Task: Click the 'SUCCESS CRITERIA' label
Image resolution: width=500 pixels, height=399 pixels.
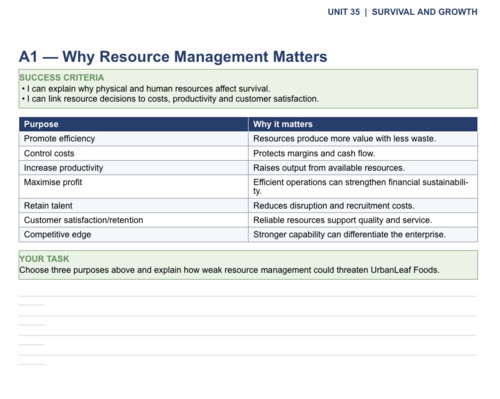Action: 61,77
